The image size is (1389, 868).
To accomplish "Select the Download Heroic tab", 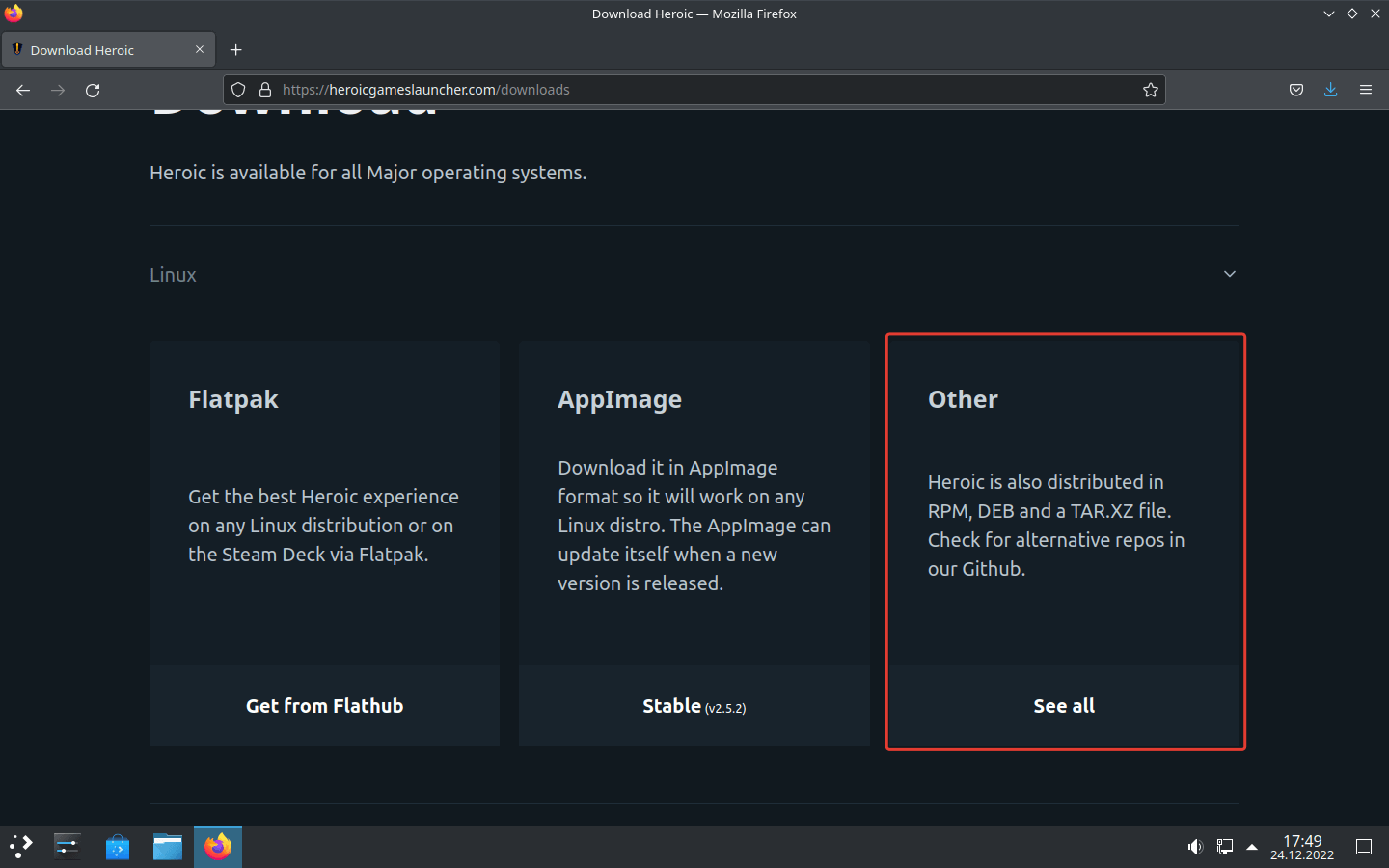I will click(x=108, y=49).
